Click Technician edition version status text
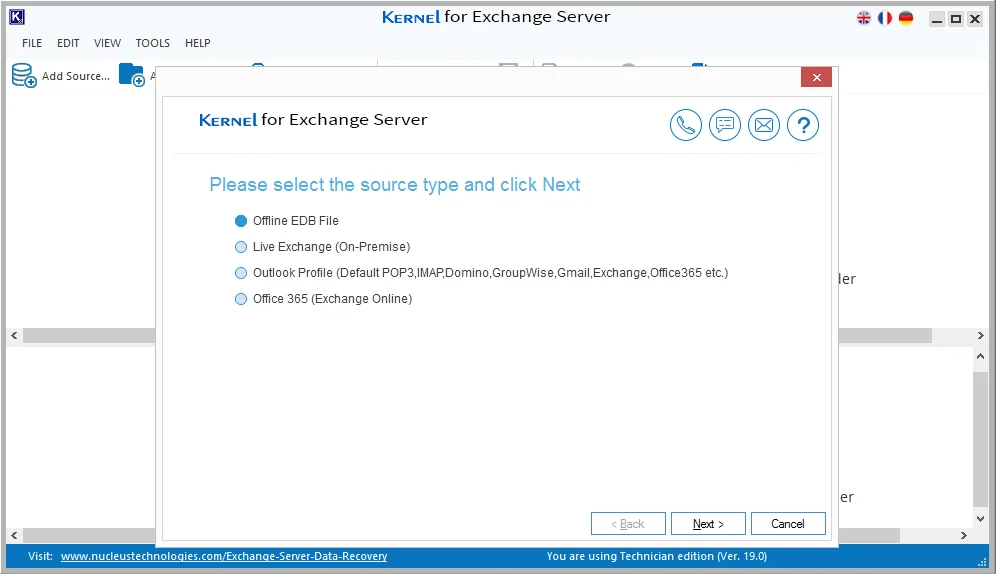This screenshot has height=574, width=996. 656,556
